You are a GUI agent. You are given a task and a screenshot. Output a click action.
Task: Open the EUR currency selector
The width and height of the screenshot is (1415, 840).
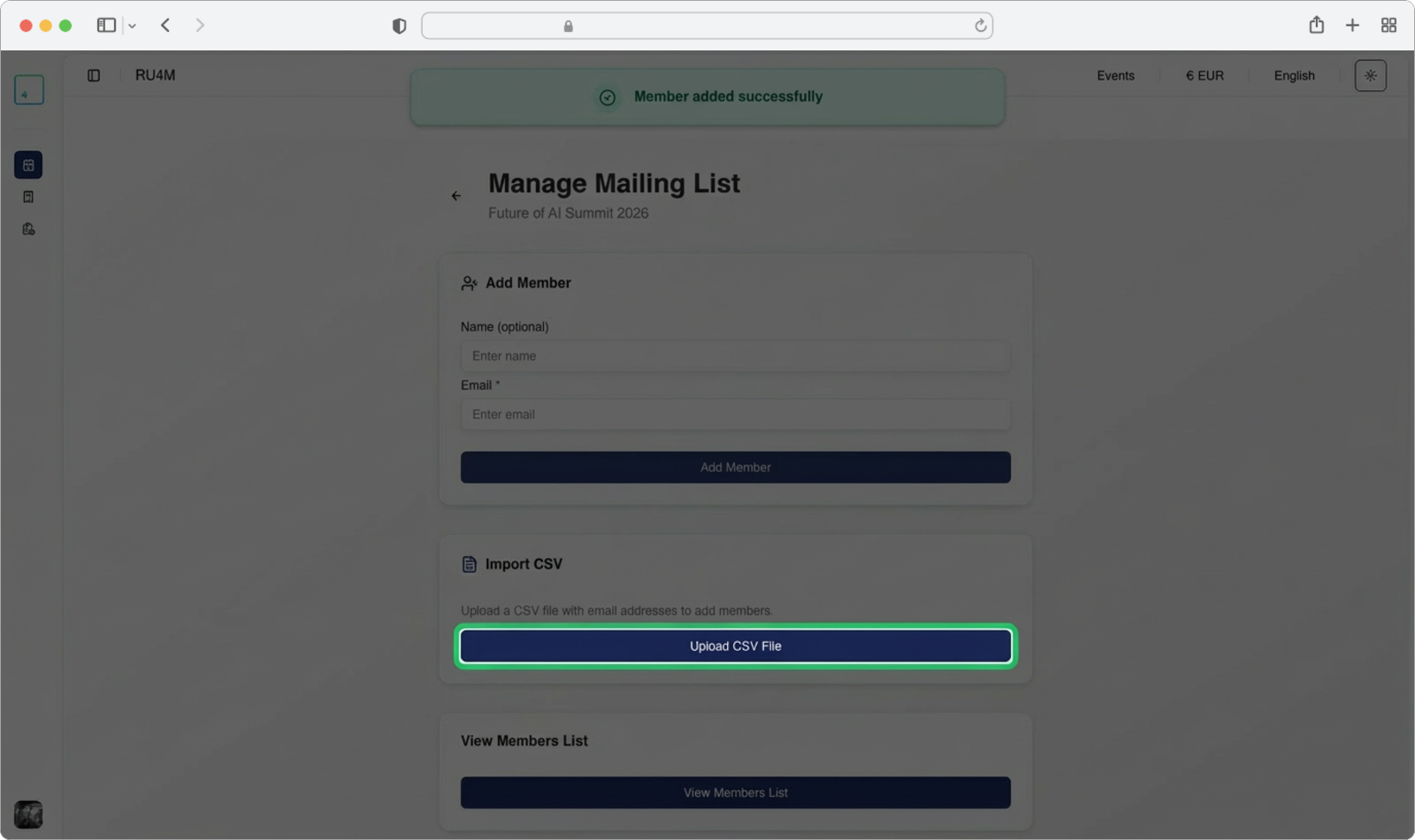1205,76
